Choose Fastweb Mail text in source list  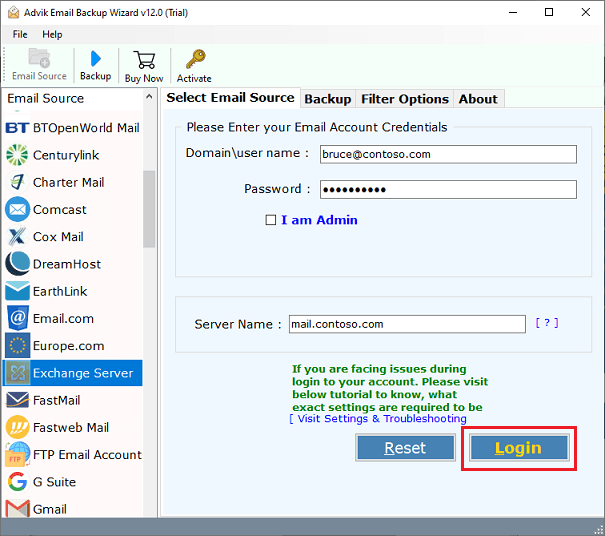(71, 428)
